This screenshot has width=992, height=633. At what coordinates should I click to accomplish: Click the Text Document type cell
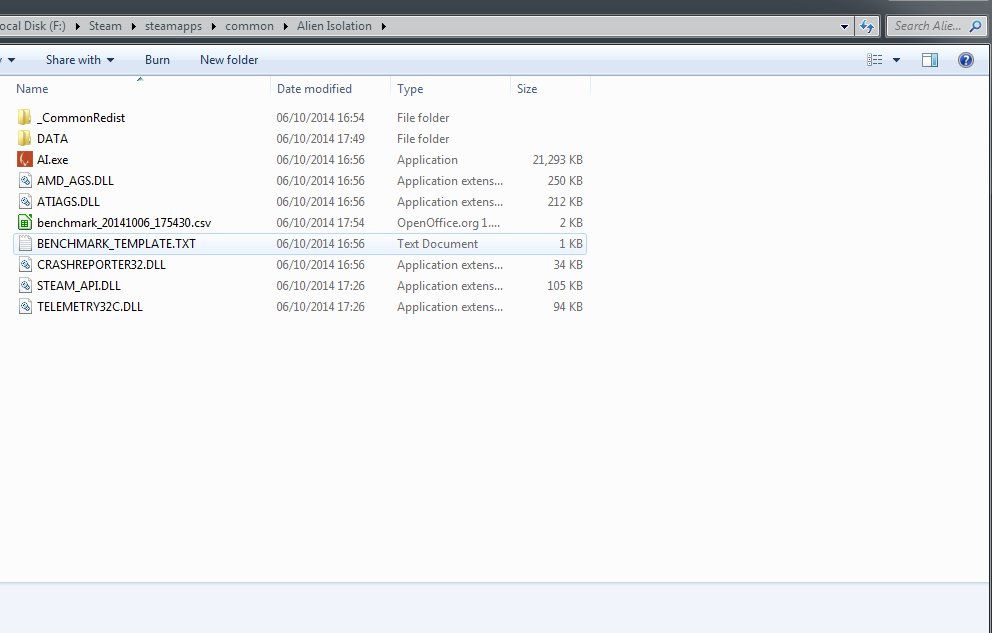click(x=437, y=243)
